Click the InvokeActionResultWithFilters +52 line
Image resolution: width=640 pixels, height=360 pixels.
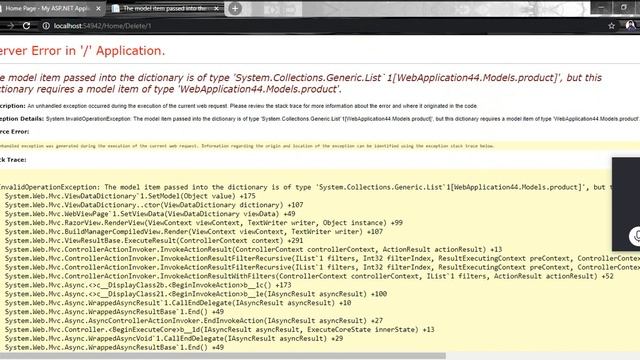(x=309, y=276)
